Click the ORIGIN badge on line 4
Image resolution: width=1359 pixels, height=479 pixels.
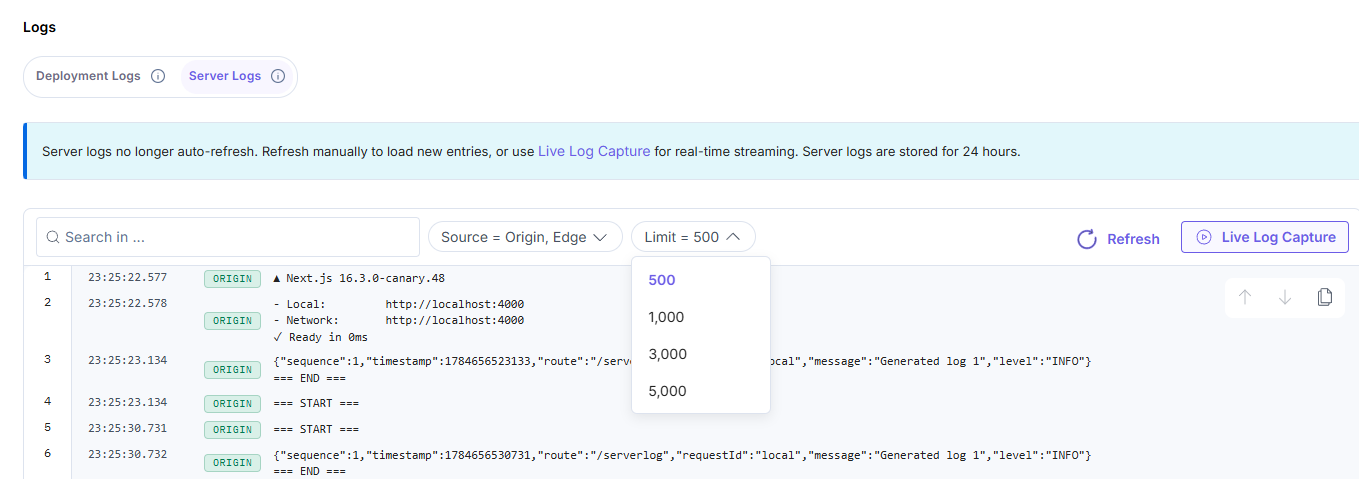point(232,404)
